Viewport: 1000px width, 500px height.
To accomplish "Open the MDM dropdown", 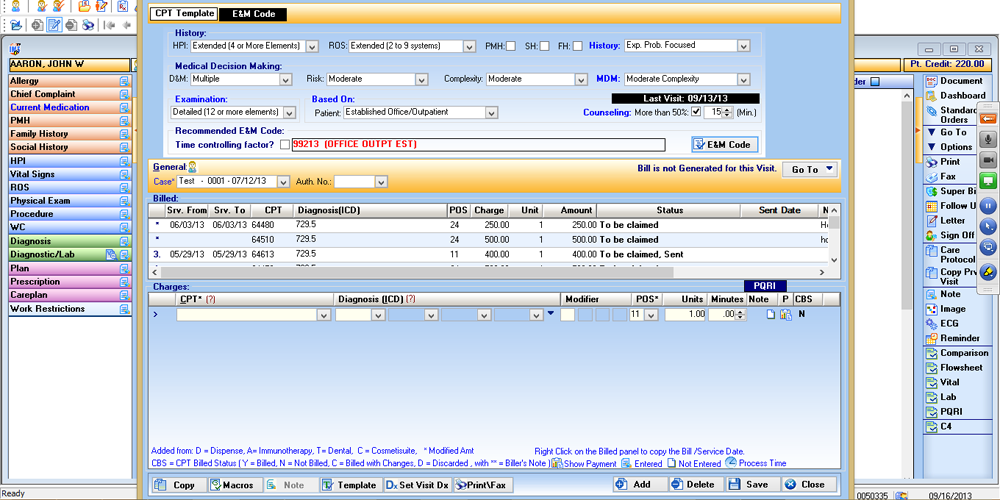I will pos(743,80).
